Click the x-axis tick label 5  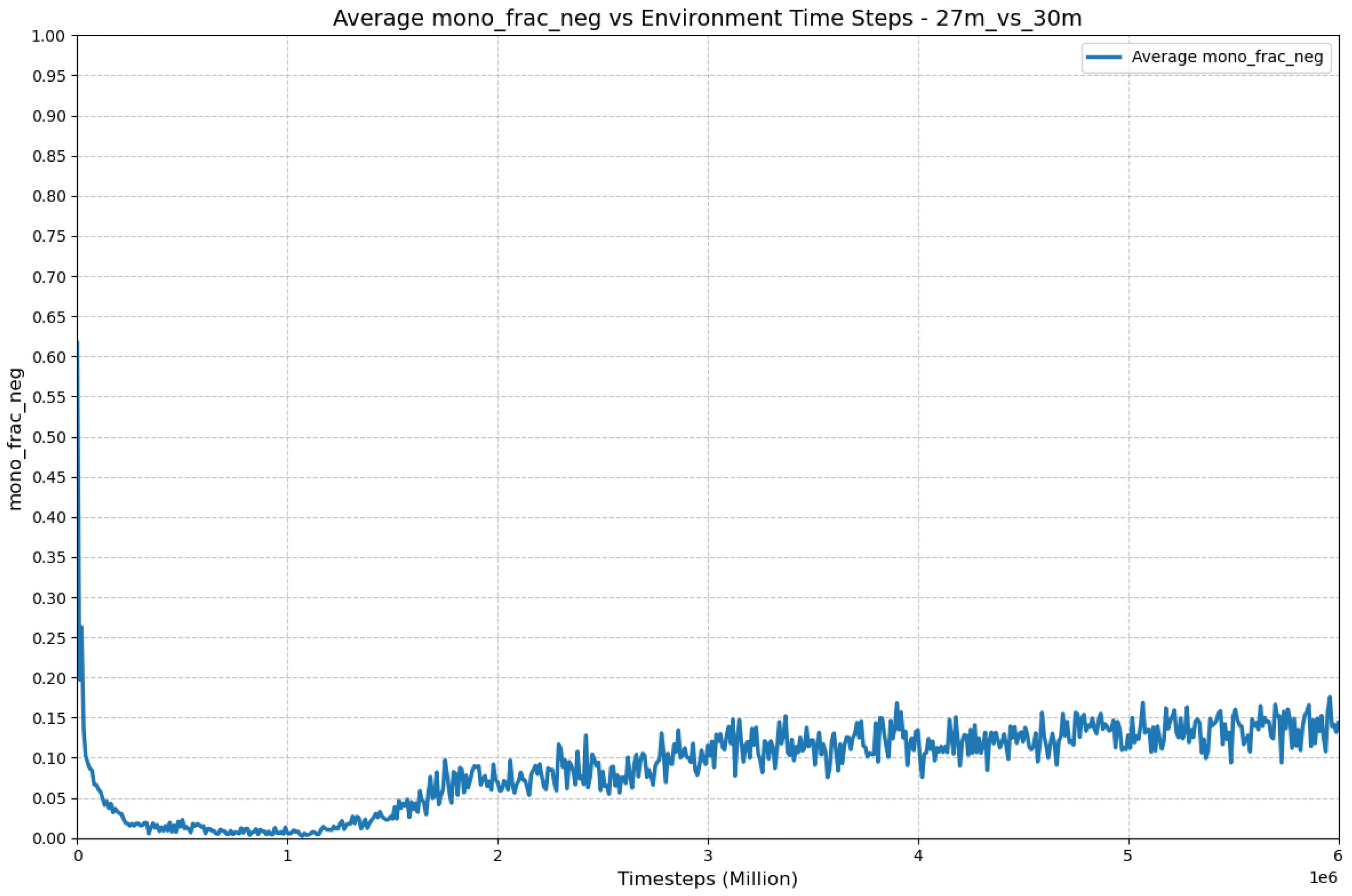[1129, 856]
